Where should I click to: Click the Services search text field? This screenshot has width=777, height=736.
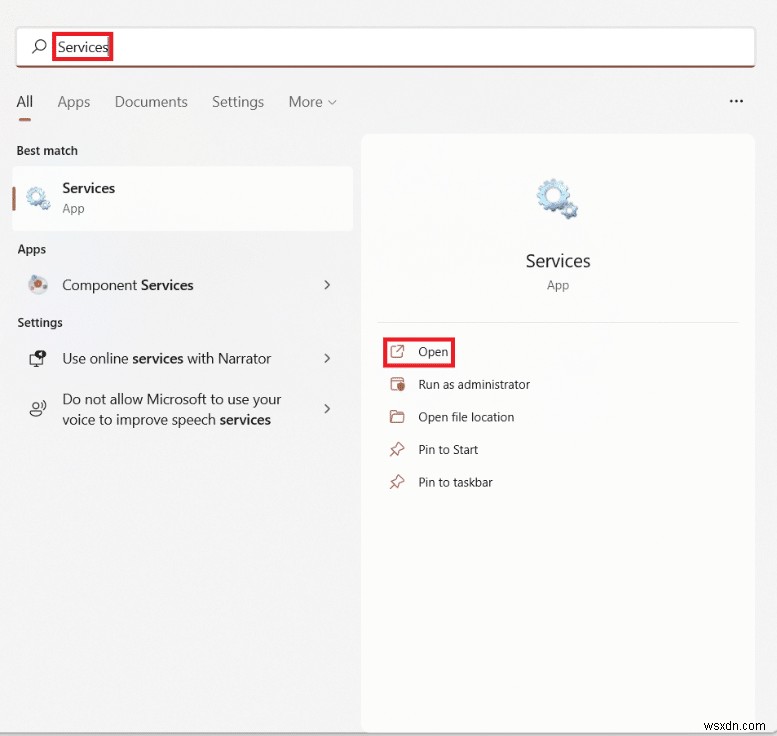[385, 47]
